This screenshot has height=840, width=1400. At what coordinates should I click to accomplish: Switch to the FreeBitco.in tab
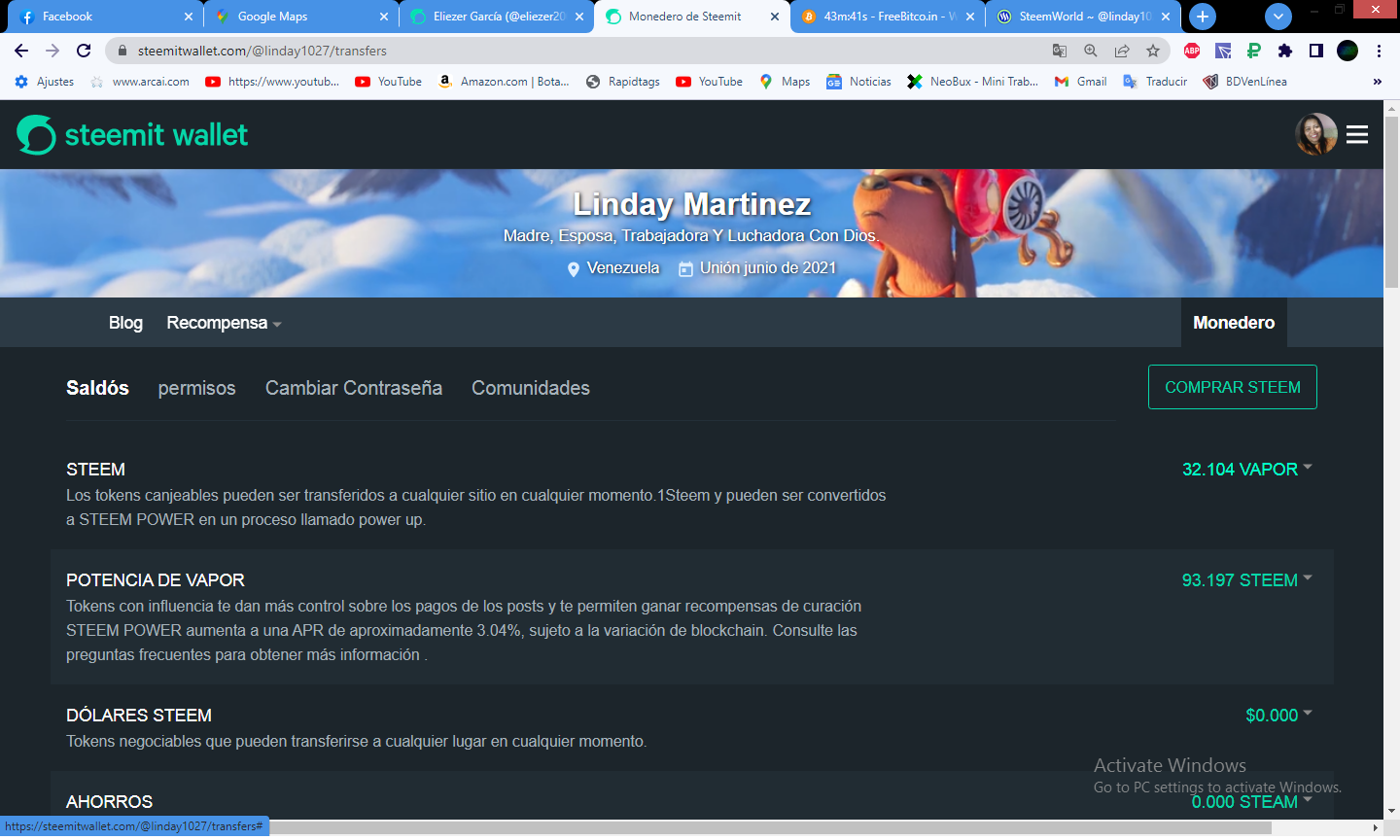coord(888,17)
